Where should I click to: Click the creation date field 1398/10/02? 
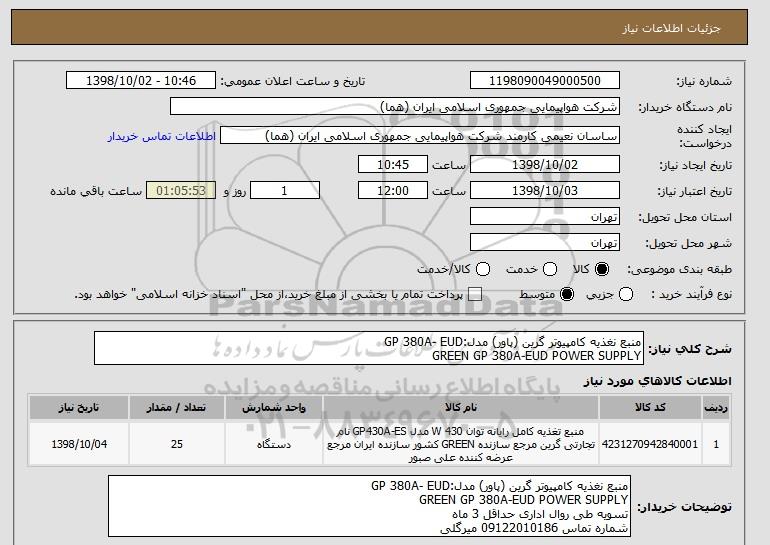click(545, 164)
